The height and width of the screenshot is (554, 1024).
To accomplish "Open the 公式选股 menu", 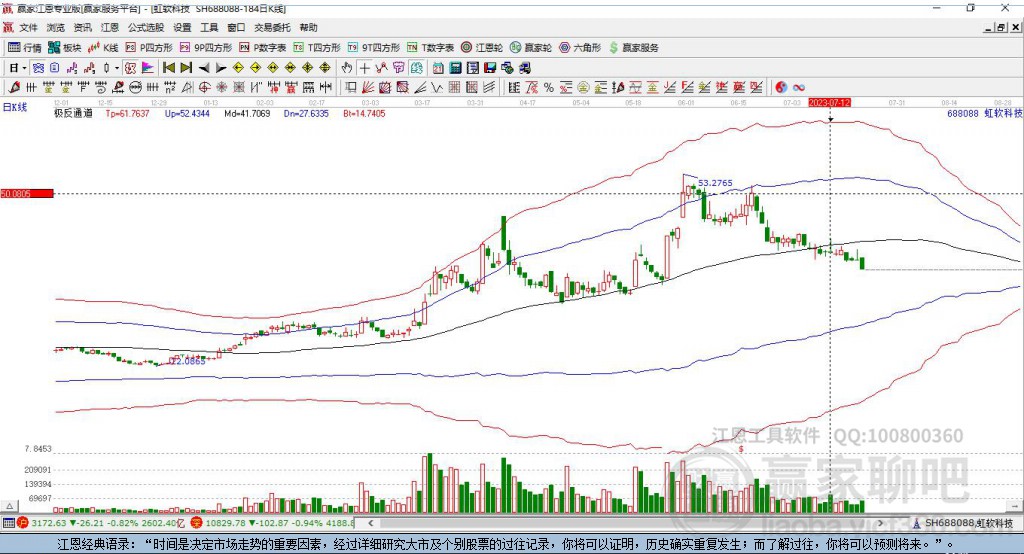I will (x=146, y=27).
